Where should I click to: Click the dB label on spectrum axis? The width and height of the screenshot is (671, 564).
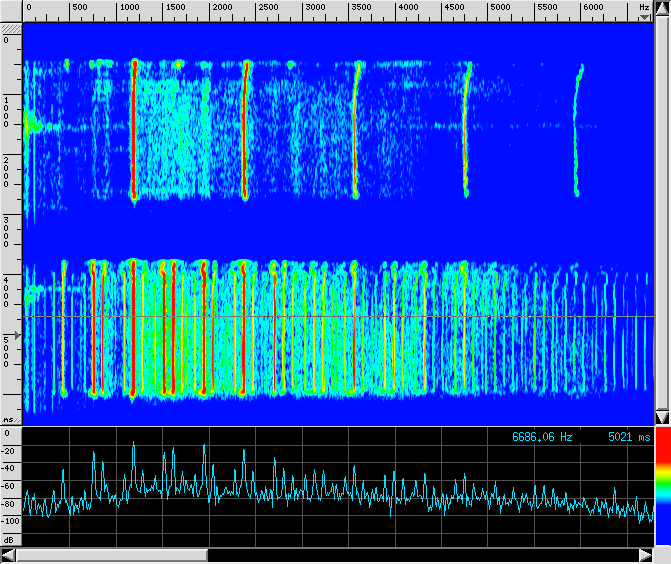[x=8, y=539]
